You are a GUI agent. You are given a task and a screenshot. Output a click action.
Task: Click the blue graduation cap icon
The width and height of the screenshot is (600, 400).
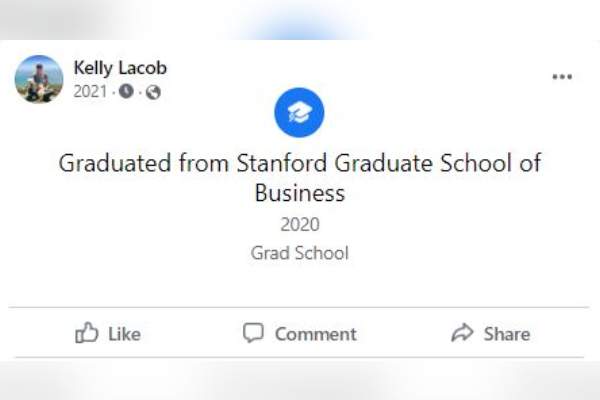click(x=299, y=112)
